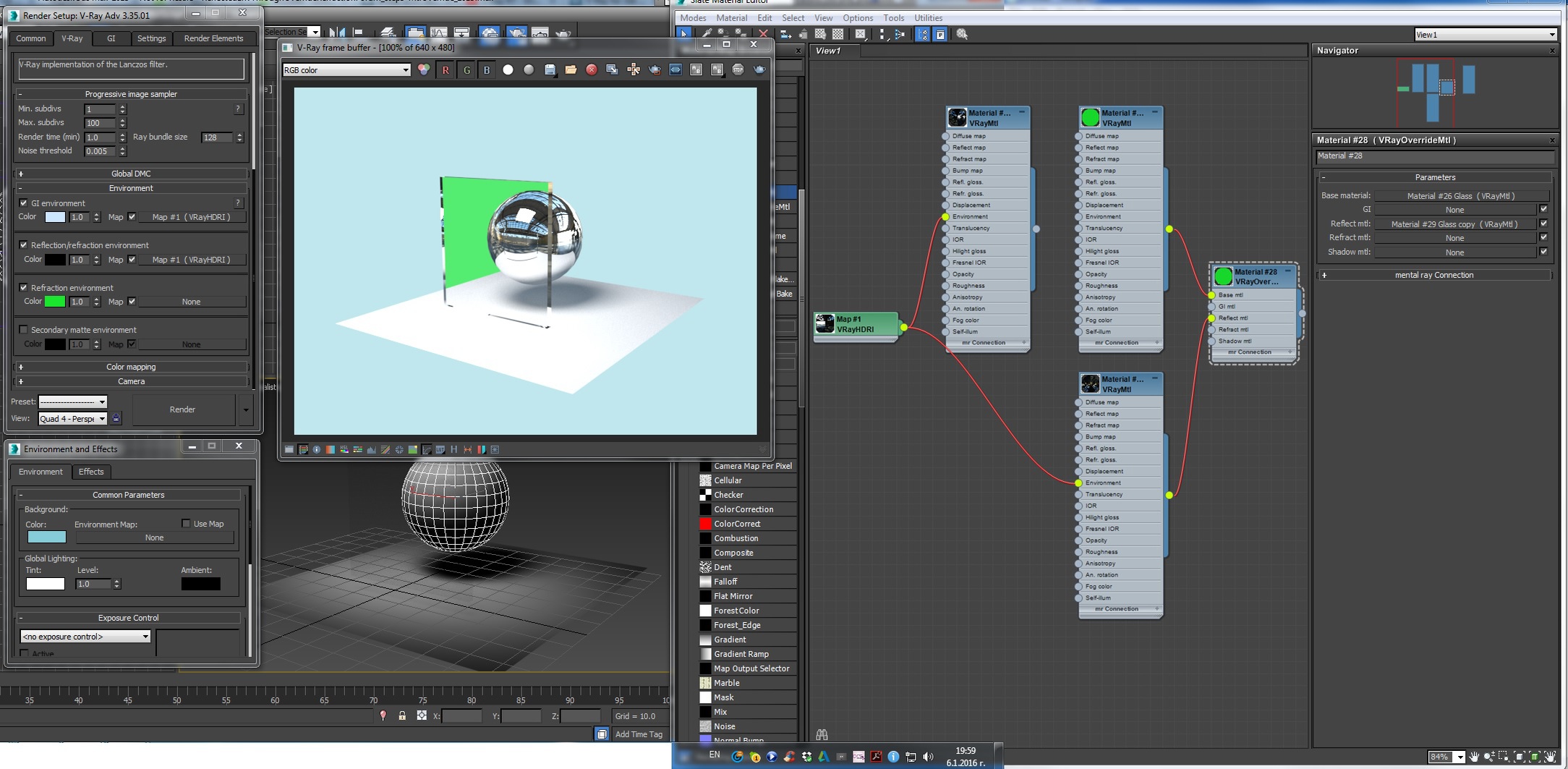This screenshot has width=1568, height=769.
Task: Toggle the Map checkbox in the GI environment row
Action: [x=132, y=217]
